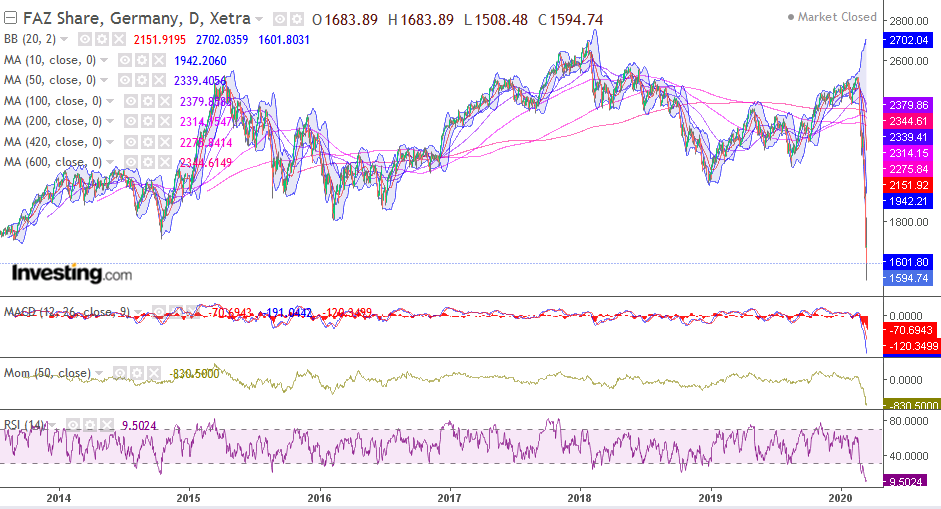The width and height of the screenshot is (941, 509).
Task: Click the FAZ Share, Germany, D, Xetra title
Action: click(137, 19)
